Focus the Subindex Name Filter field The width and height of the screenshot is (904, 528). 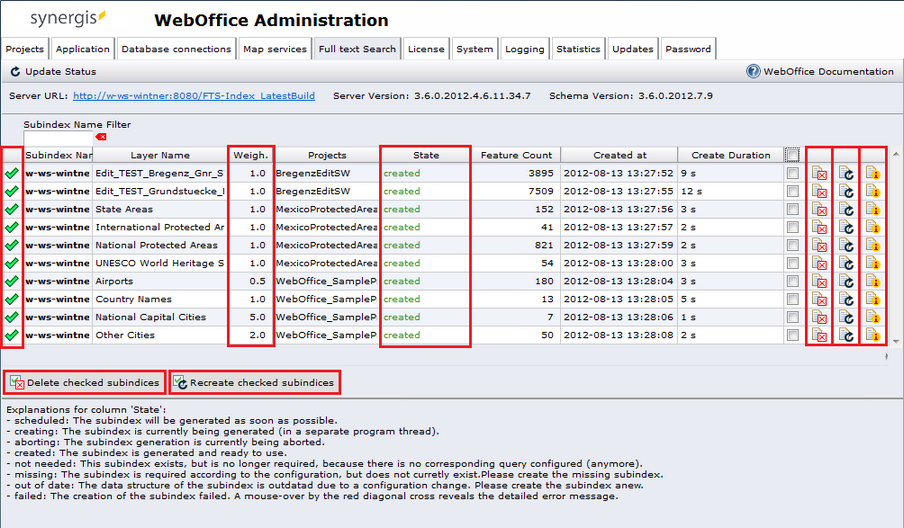pos(58,138)
